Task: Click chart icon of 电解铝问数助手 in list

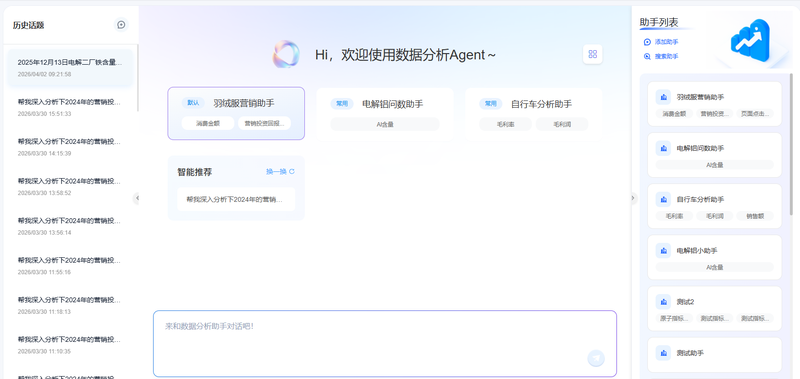Action: pos(663,148)
